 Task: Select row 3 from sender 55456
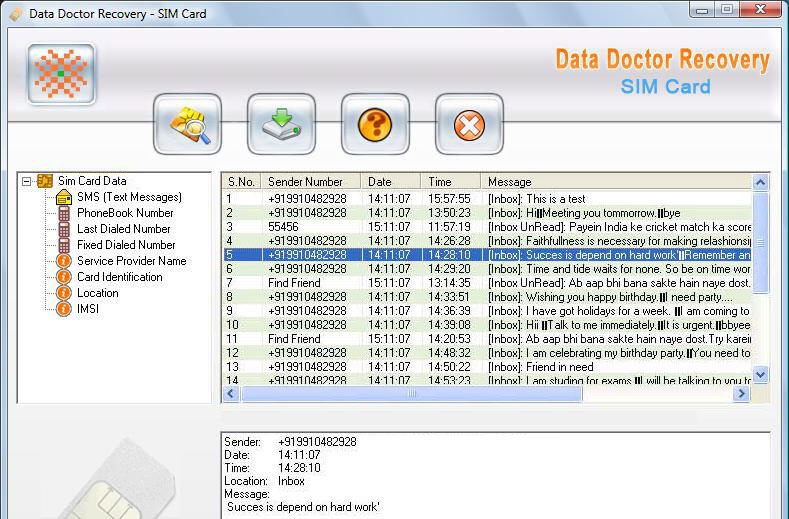[x=487, y=227]
